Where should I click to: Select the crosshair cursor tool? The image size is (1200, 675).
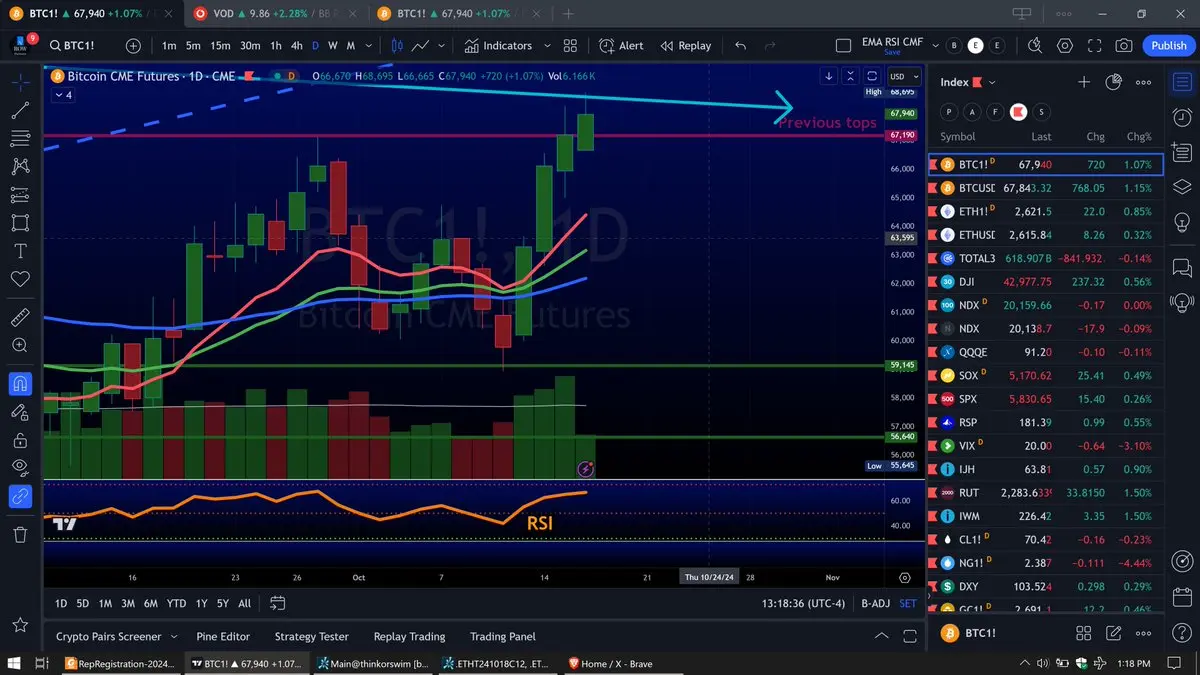pyautogui.click(x=20, y=83)
